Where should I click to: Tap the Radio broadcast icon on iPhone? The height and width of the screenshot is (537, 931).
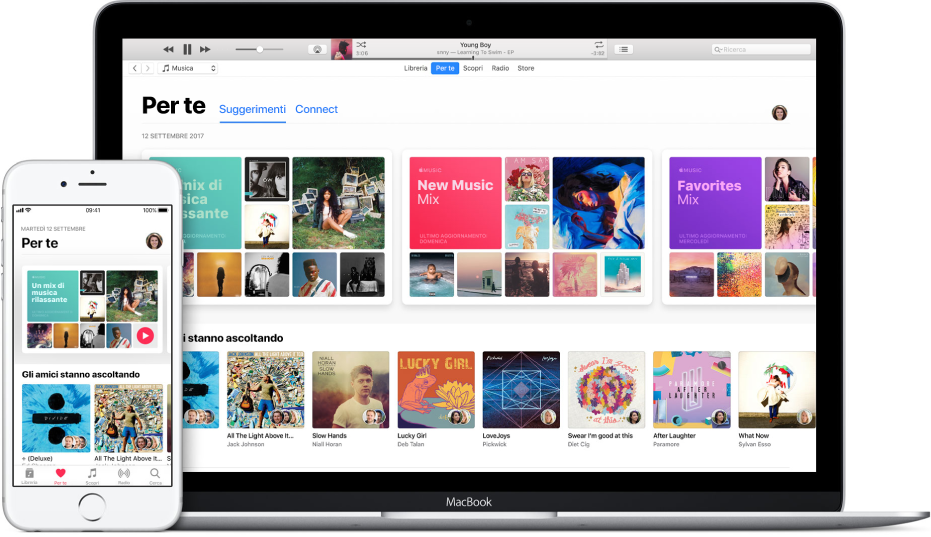point(124,473)
